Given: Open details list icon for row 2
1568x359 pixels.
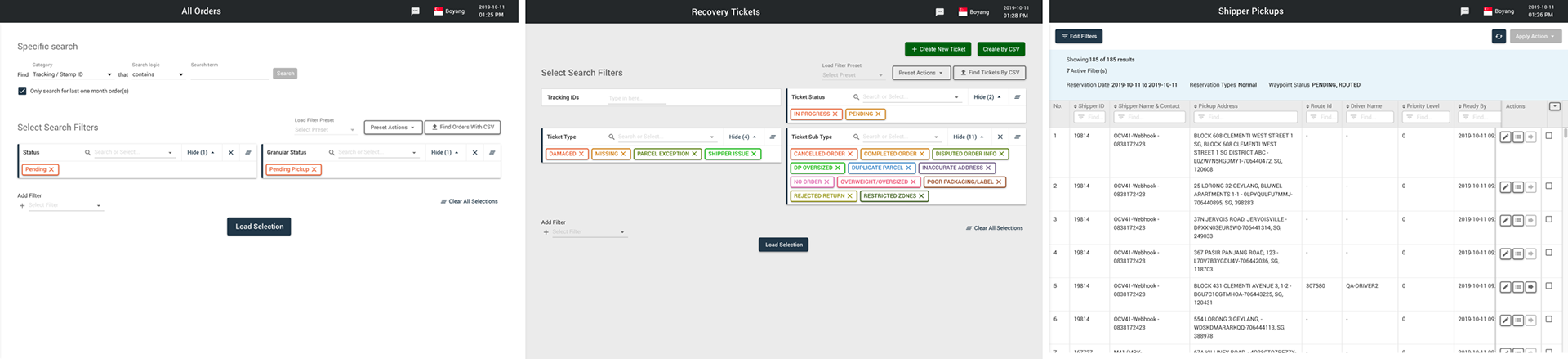Looking at the screenshot, I should click(x=1518, y=187).
